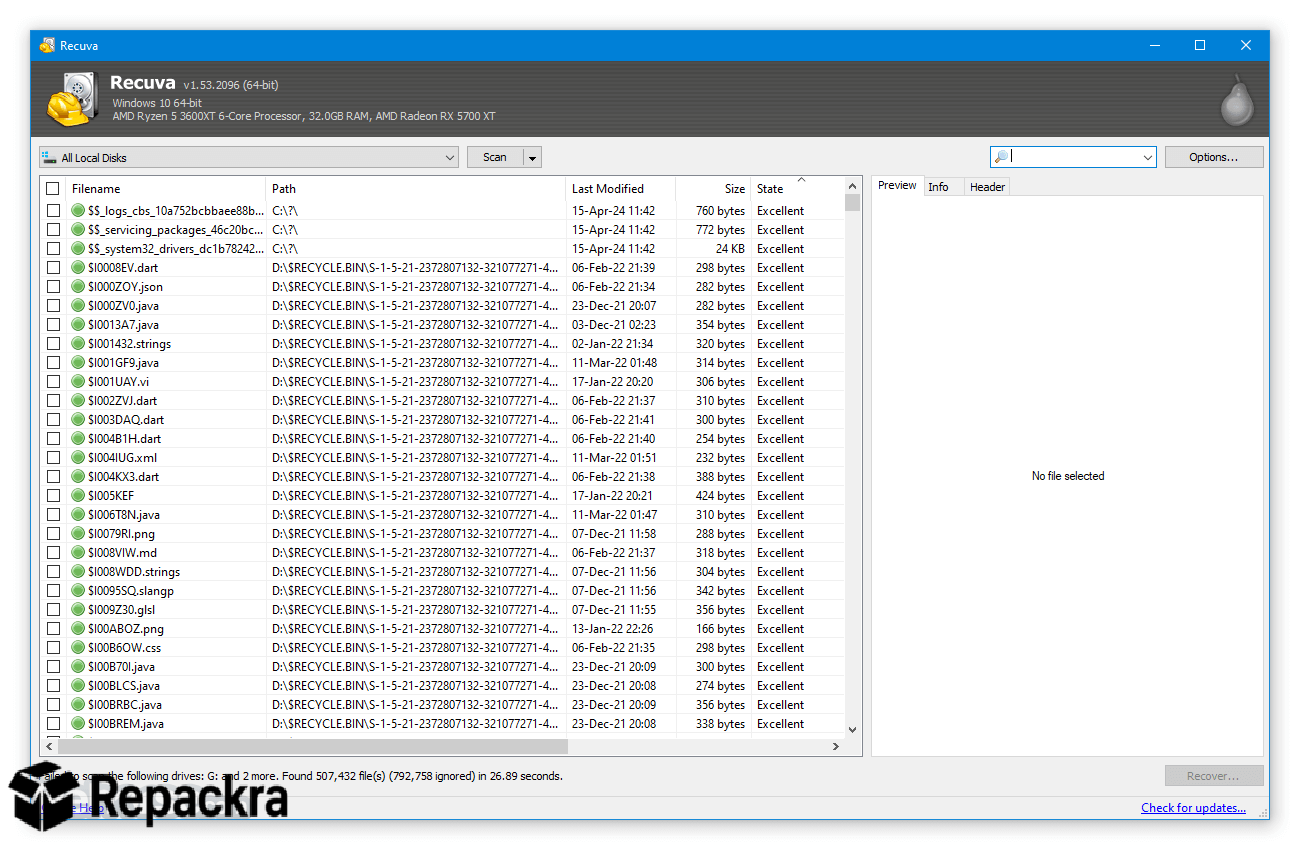Viewport: 1300px width, 850px height.
Task: Click green status dot of $I009Z30.glsl
Action: 79,610
